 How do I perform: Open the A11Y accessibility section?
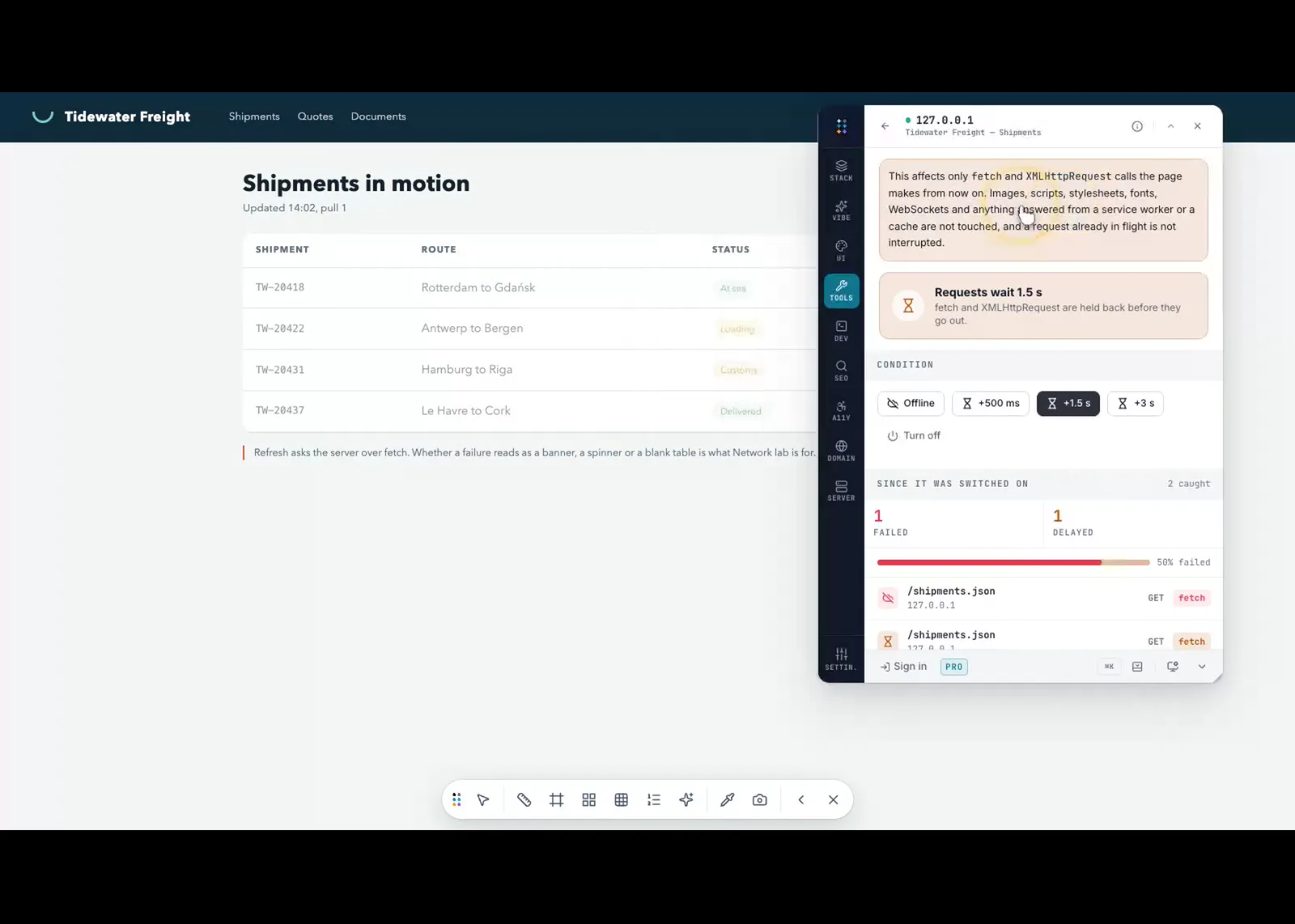pyautogui.click(x=841, y=411)
